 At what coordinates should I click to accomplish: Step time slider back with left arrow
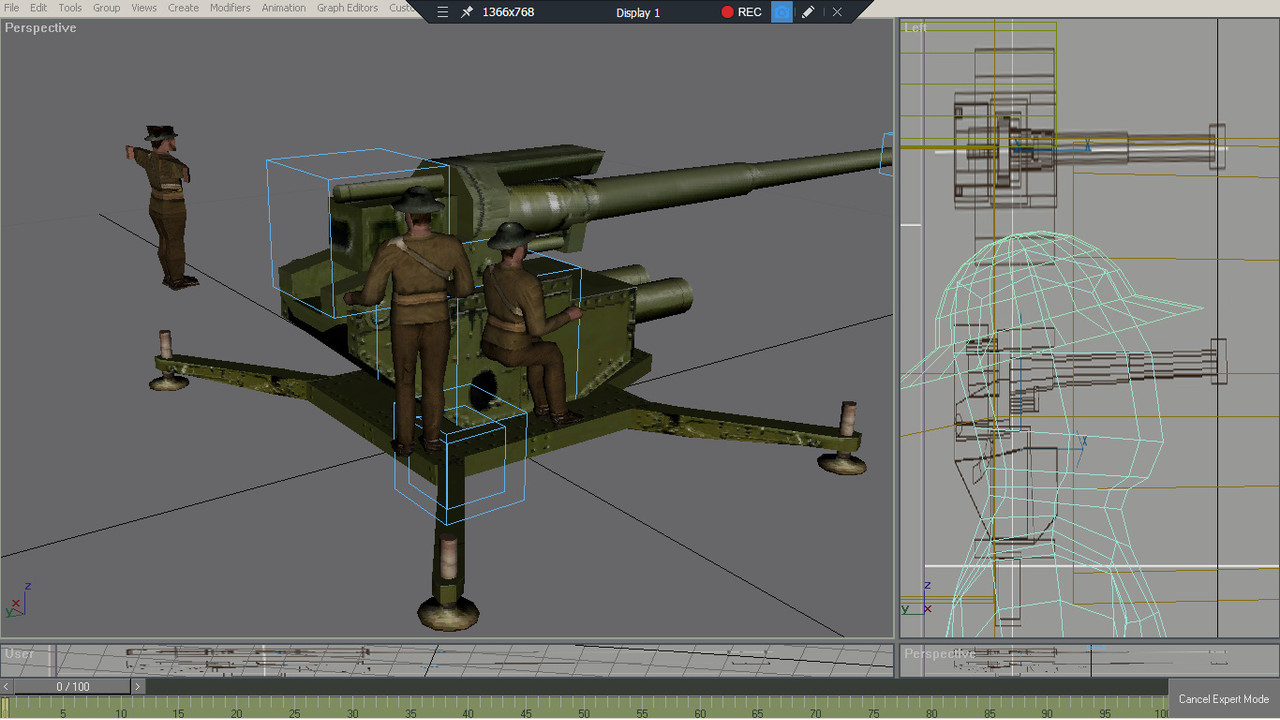pos(7,687)
